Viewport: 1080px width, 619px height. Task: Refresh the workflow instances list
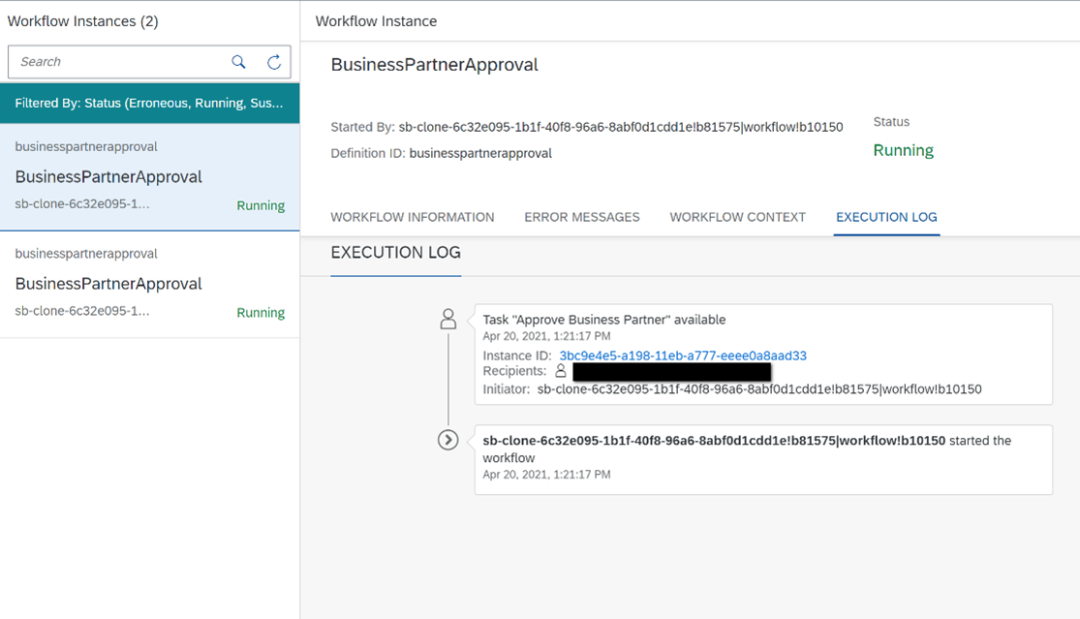point(274,62)
